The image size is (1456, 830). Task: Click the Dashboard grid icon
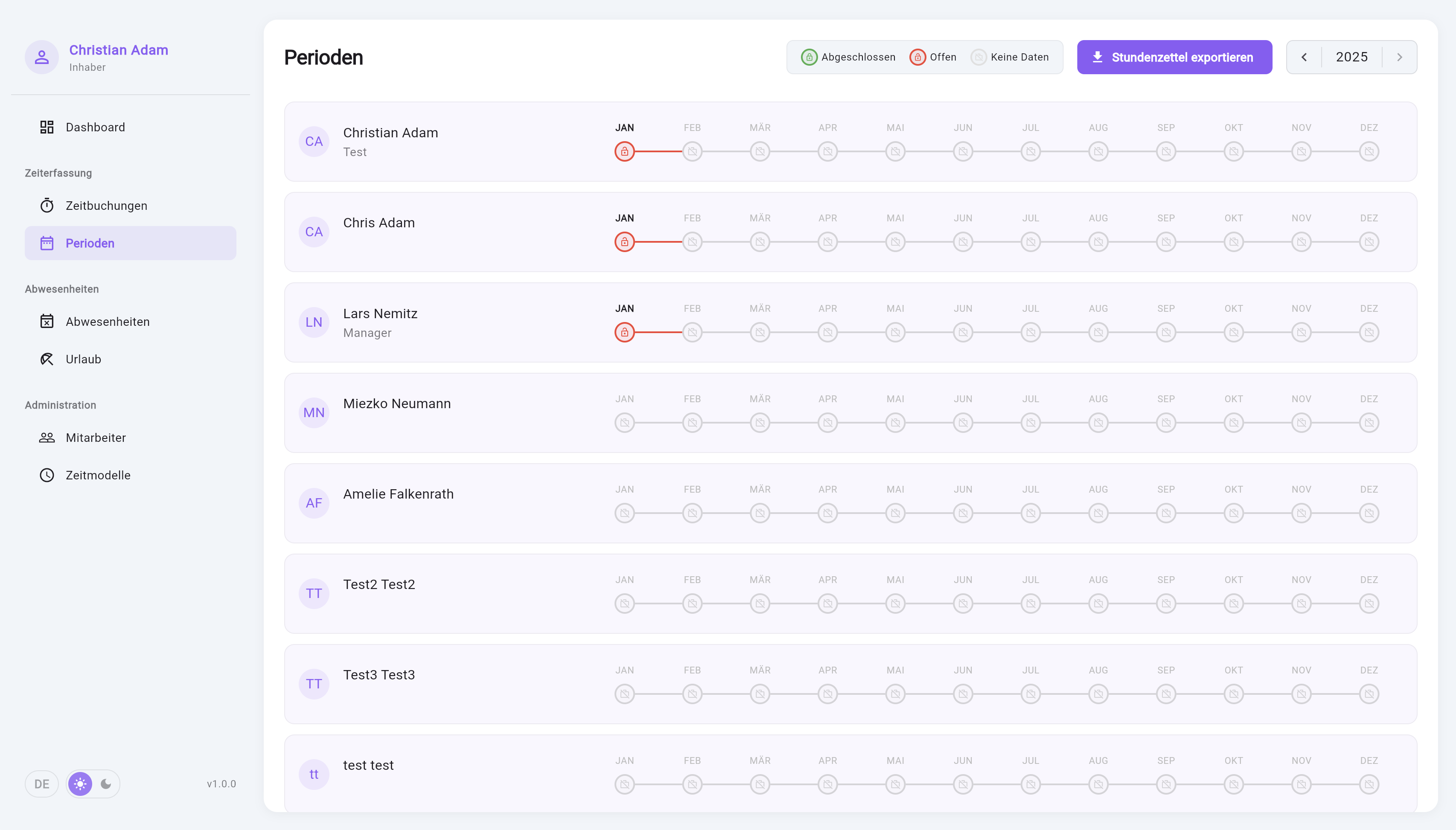pos(47,127)
